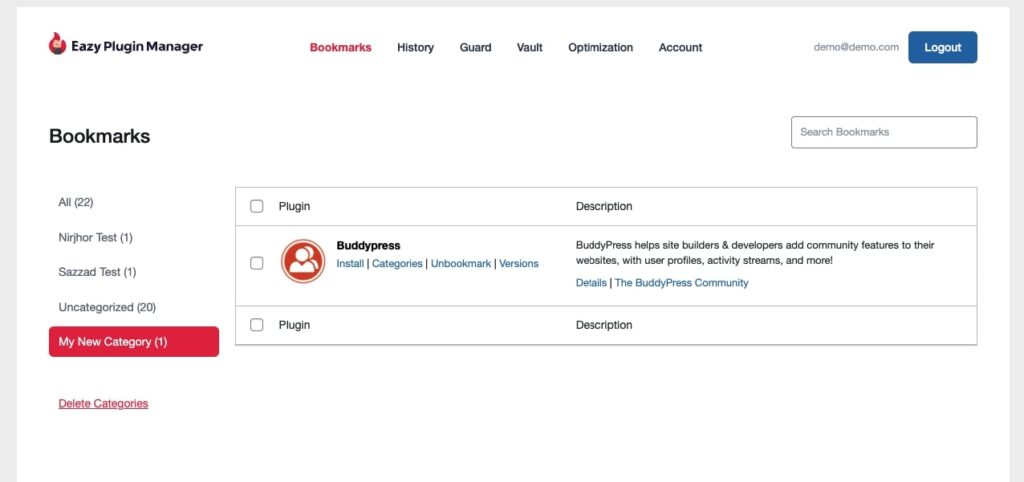Open The BuddyPress Community link

click(681, 283)
